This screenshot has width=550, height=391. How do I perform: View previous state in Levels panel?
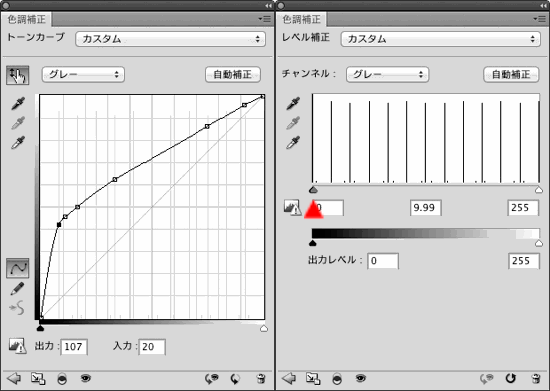(x=487, y=378)
